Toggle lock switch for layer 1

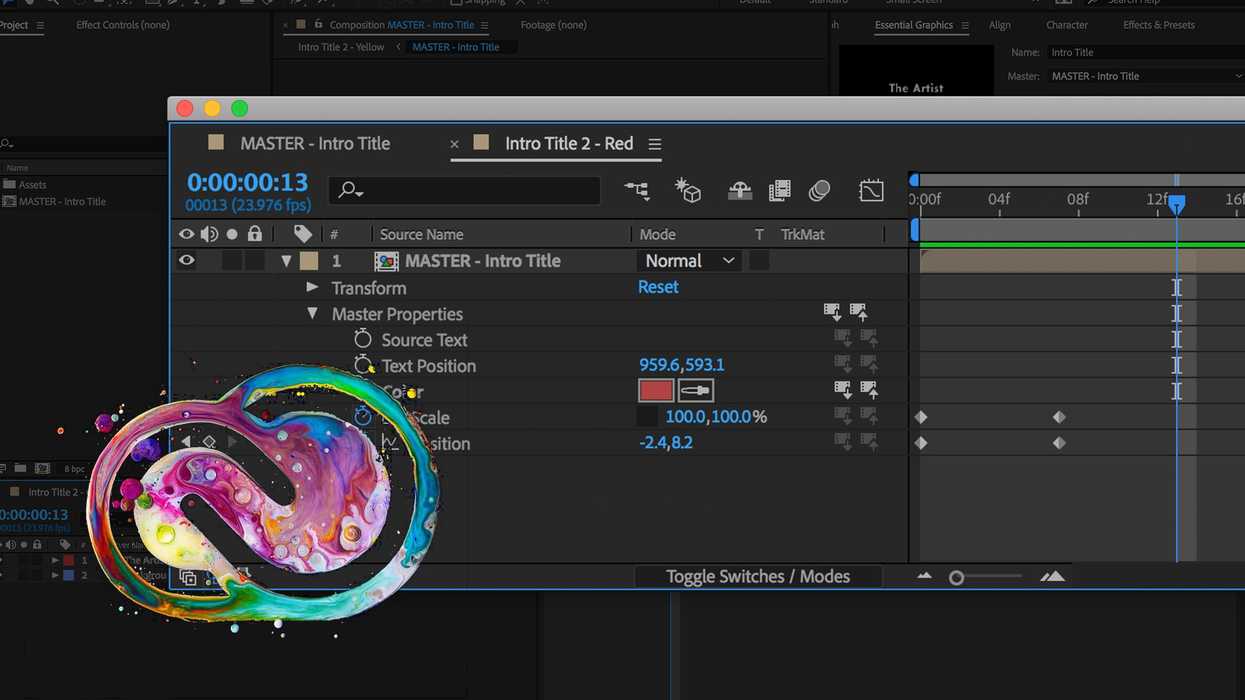[255, 260]
